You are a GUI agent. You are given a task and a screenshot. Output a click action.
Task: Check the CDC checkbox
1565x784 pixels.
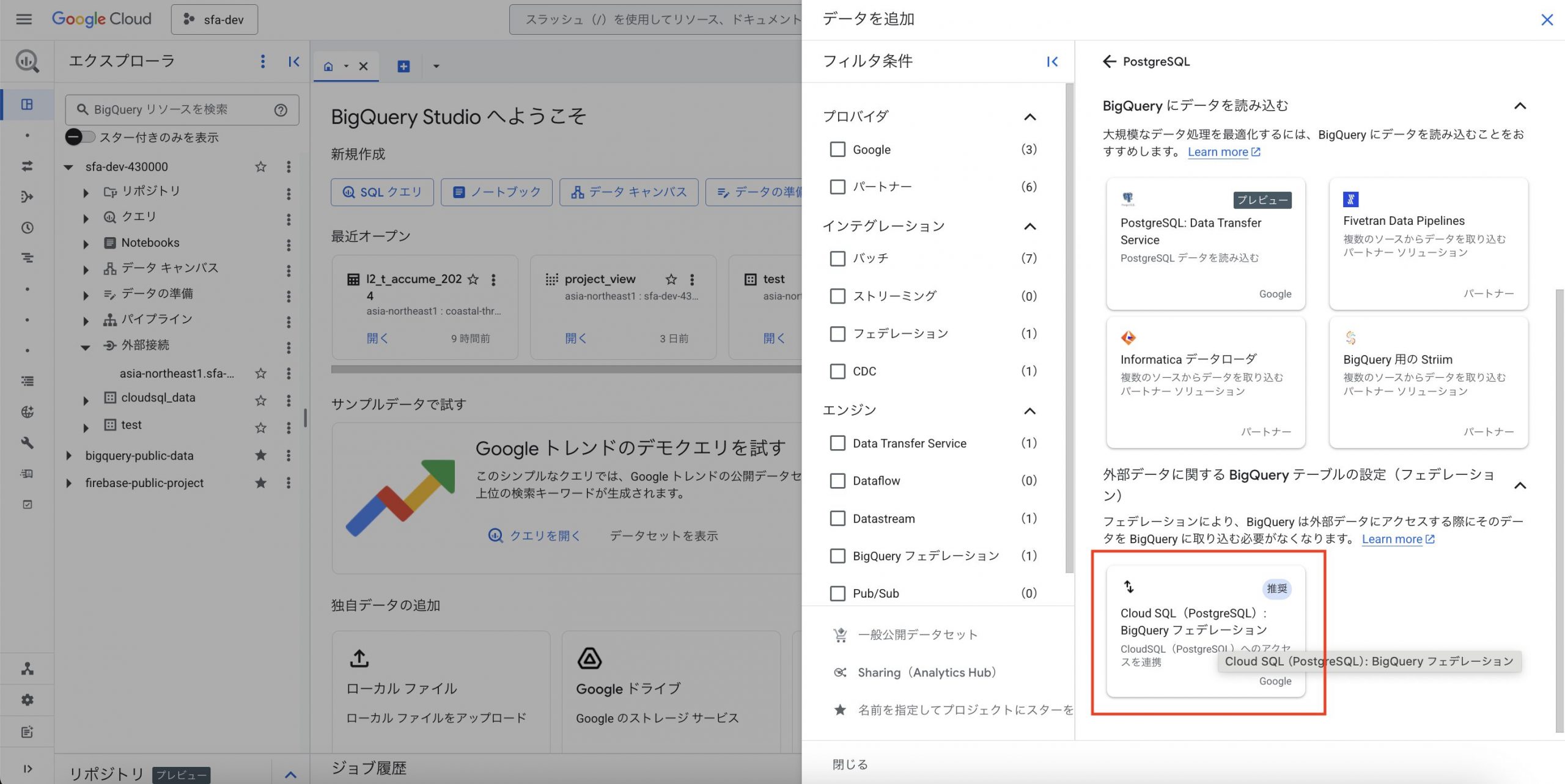[838, 371]
